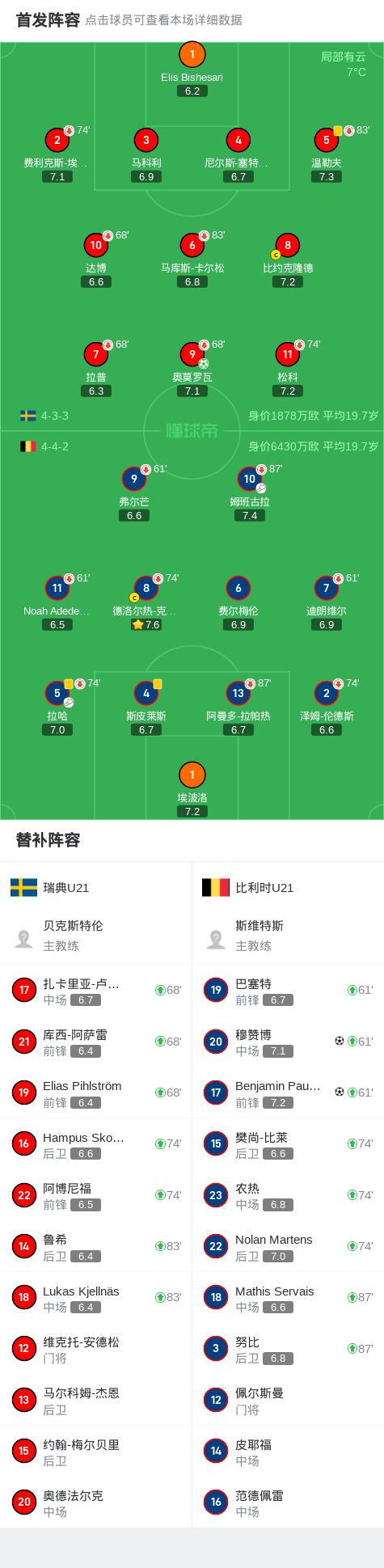The image size is (384, 1568).
Task: Open goalkeeper Elis Bishesari's number 1 badge
Action: click(x=192, y=54)
